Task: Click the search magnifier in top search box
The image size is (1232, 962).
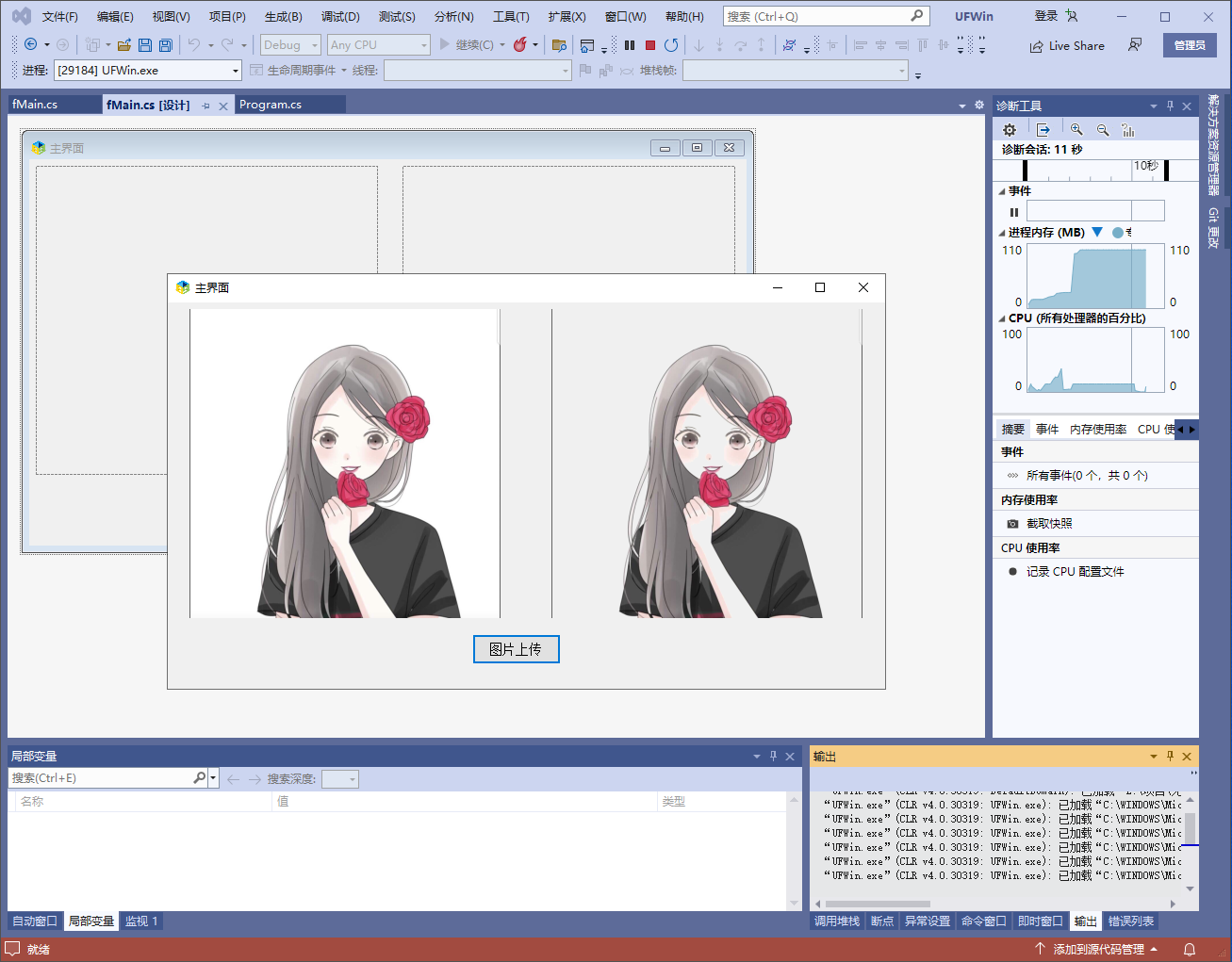Action: point(917,16)
